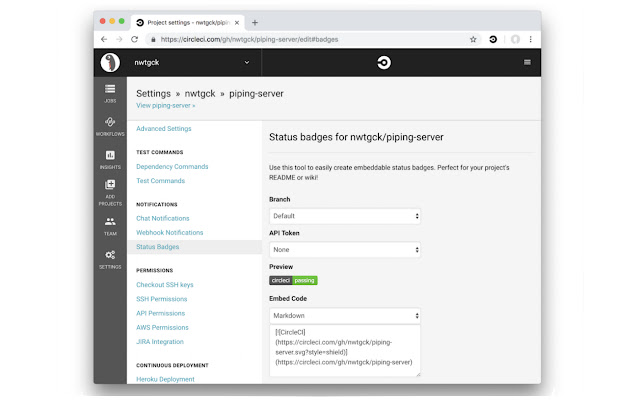The height and width of the screenshot is (400, 640).
Task: Click the circleci passing badge preview
Action: click(293, 280)
